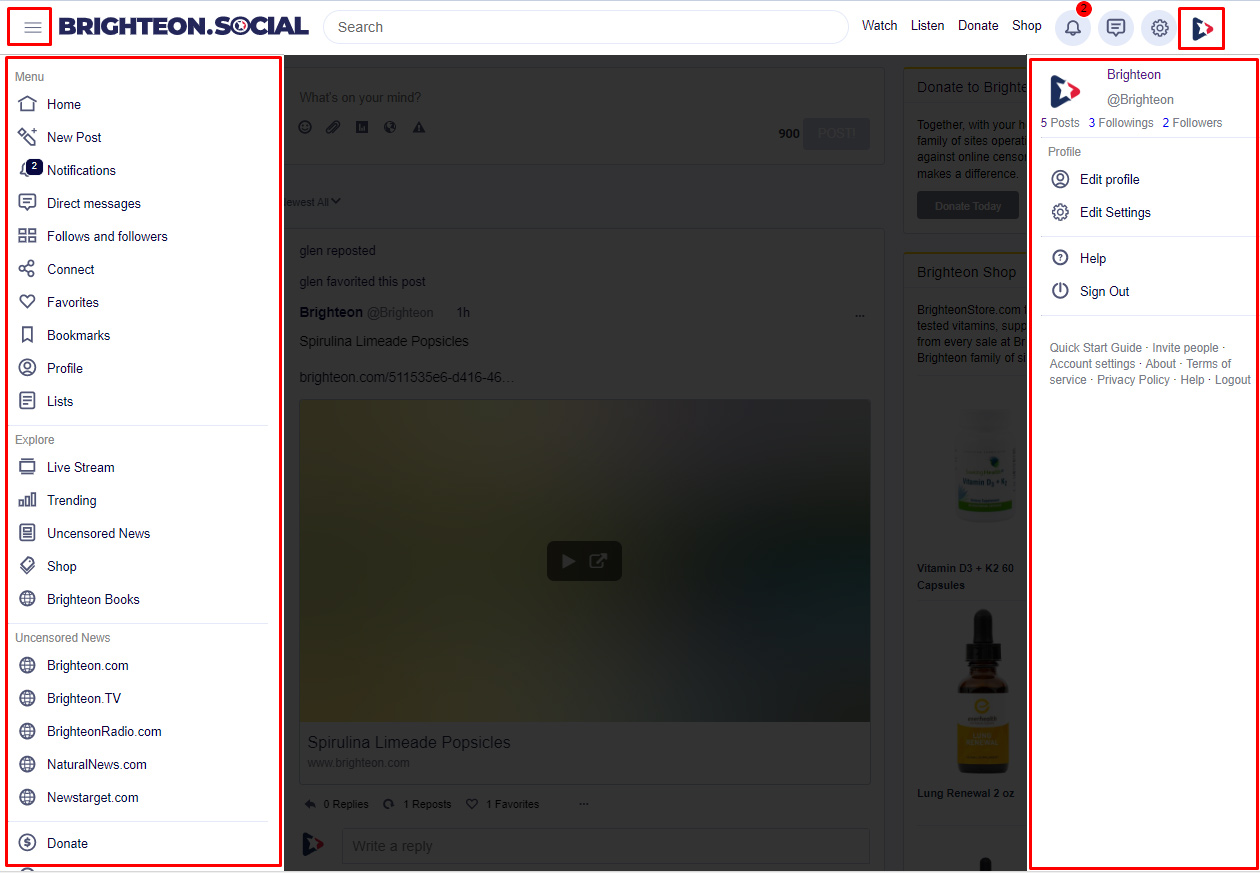Click the emoji icon in composer

click(x=305, y=127)
